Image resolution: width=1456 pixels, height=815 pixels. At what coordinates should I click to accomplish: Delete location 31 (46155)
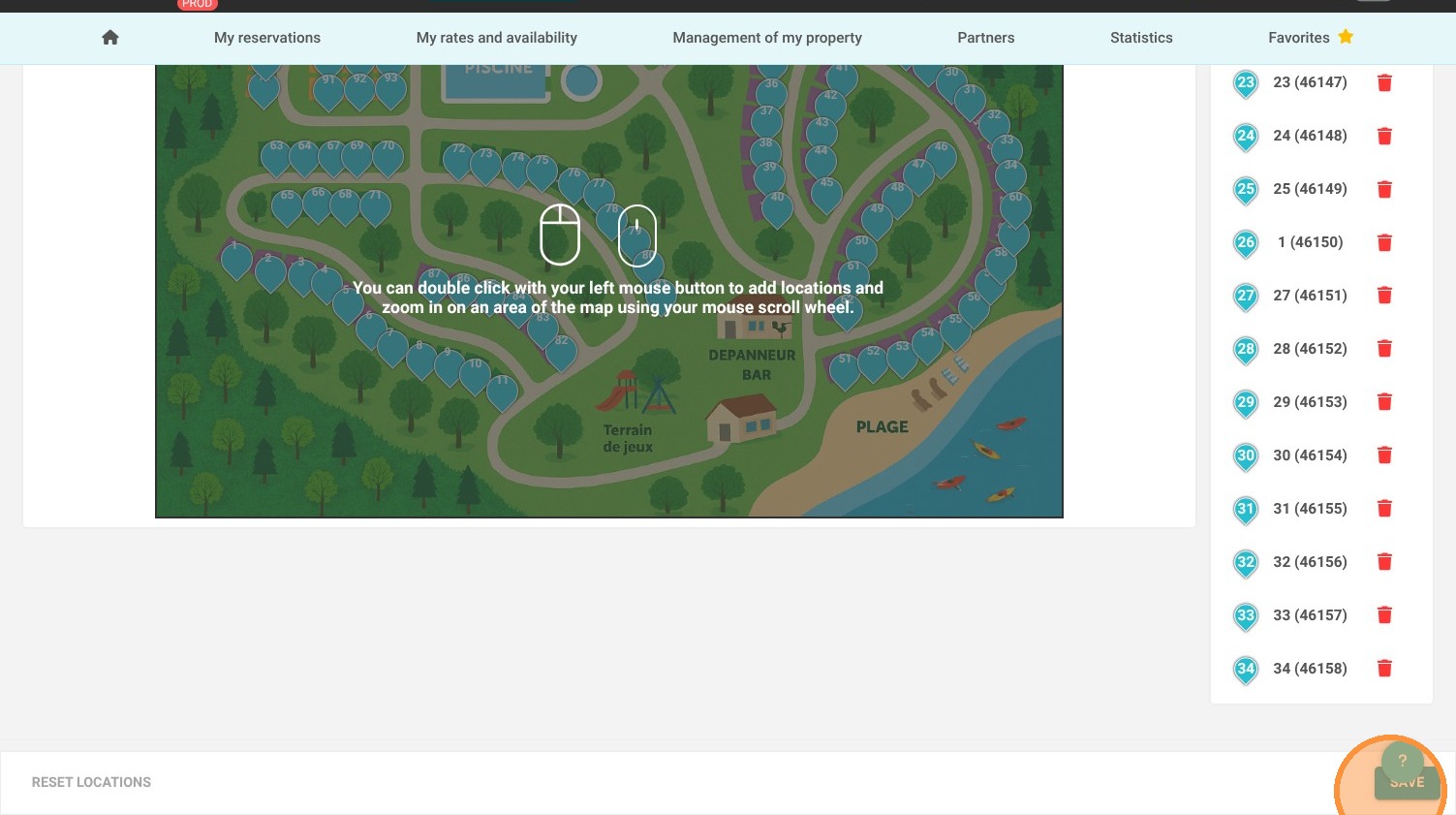point(1384,510)
